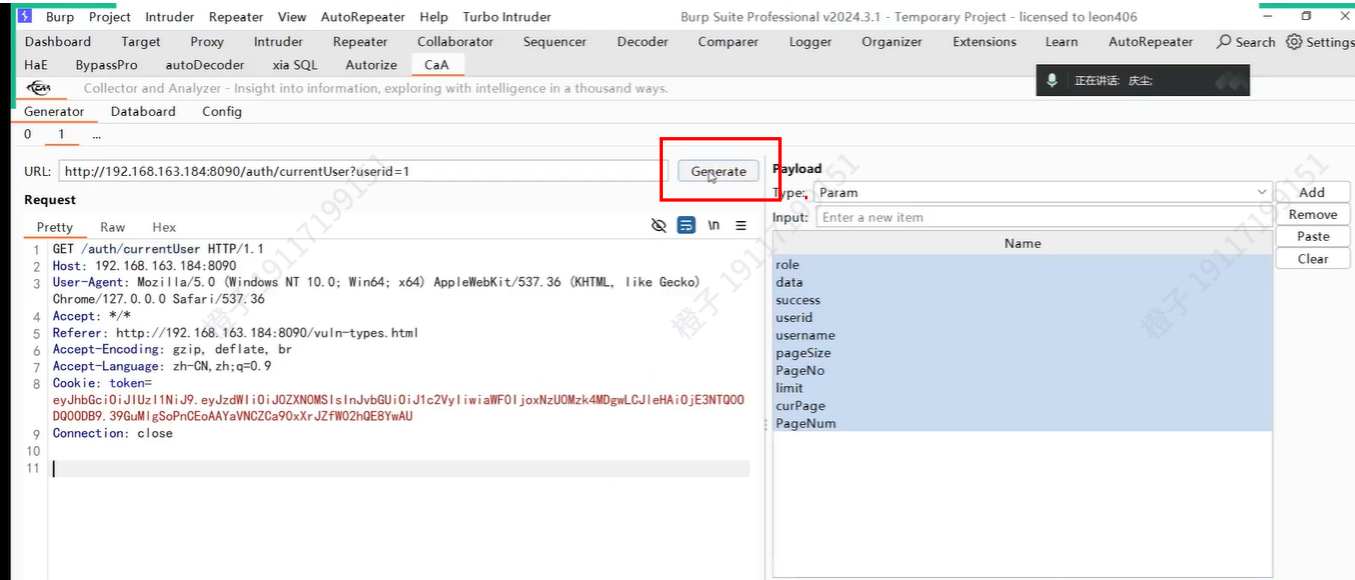Add new generator tab with ellipsis

97,134
